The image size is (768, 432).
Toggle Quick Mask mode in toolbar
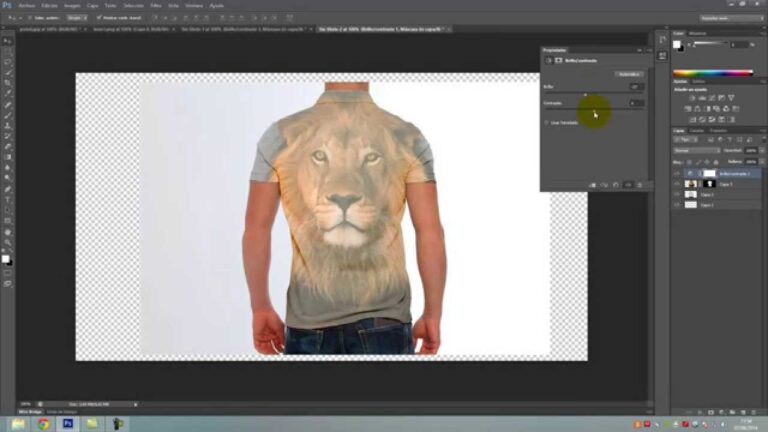click(x=7, y=273)
